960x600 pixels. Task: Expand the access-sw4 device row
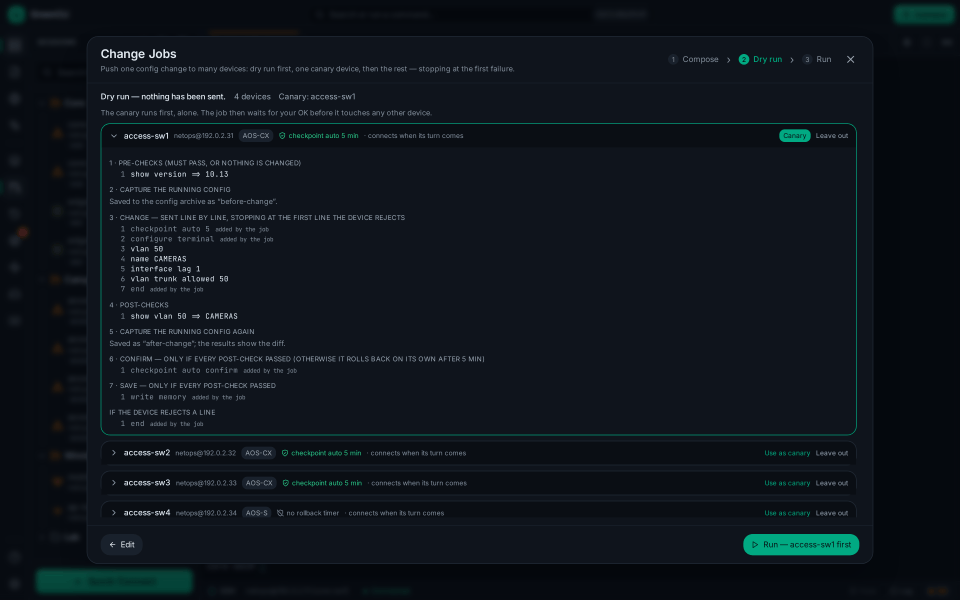pos(114,513)
